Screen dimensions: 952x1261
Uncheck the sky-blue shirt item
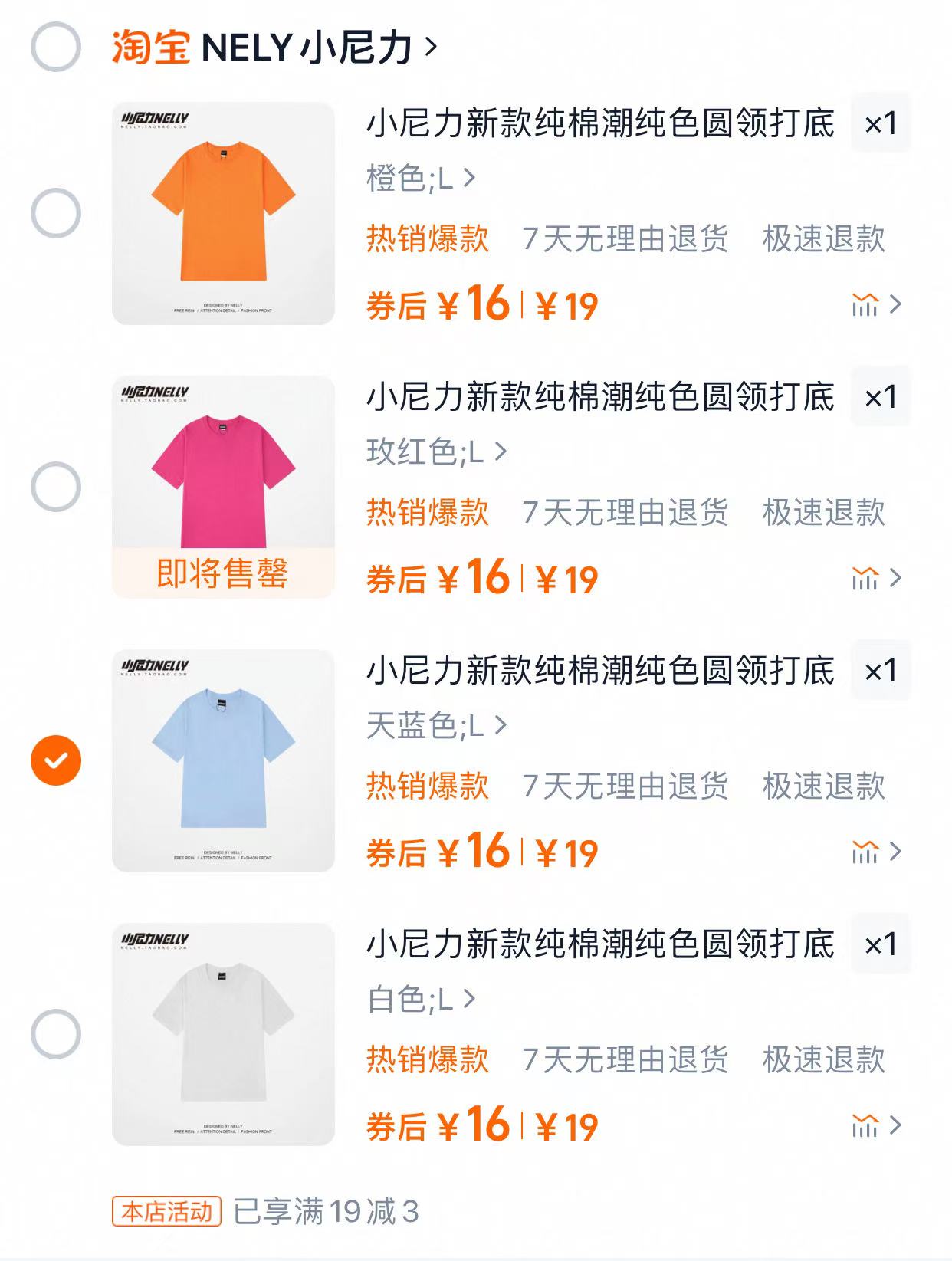(56, 760)
